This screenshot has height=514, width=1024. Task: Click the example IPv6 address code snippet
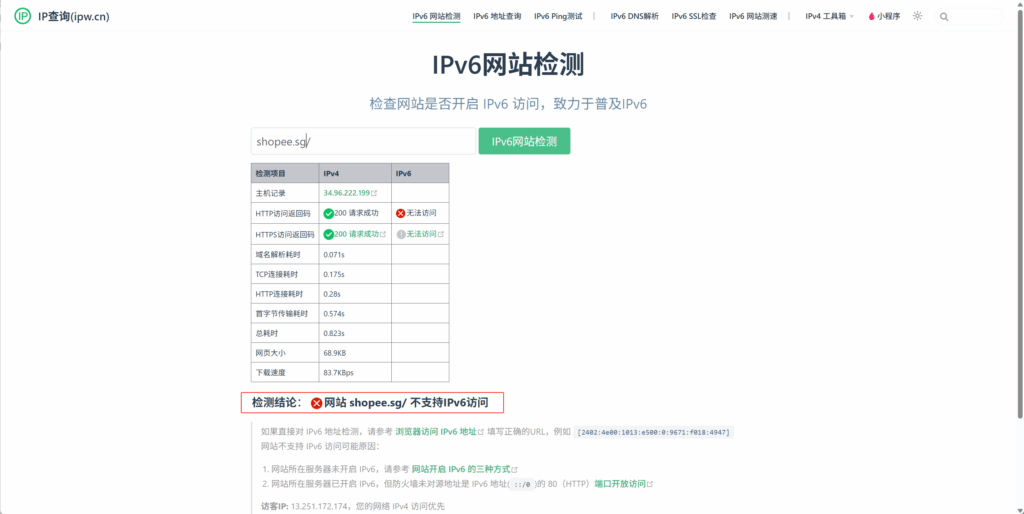click(653, 432)
